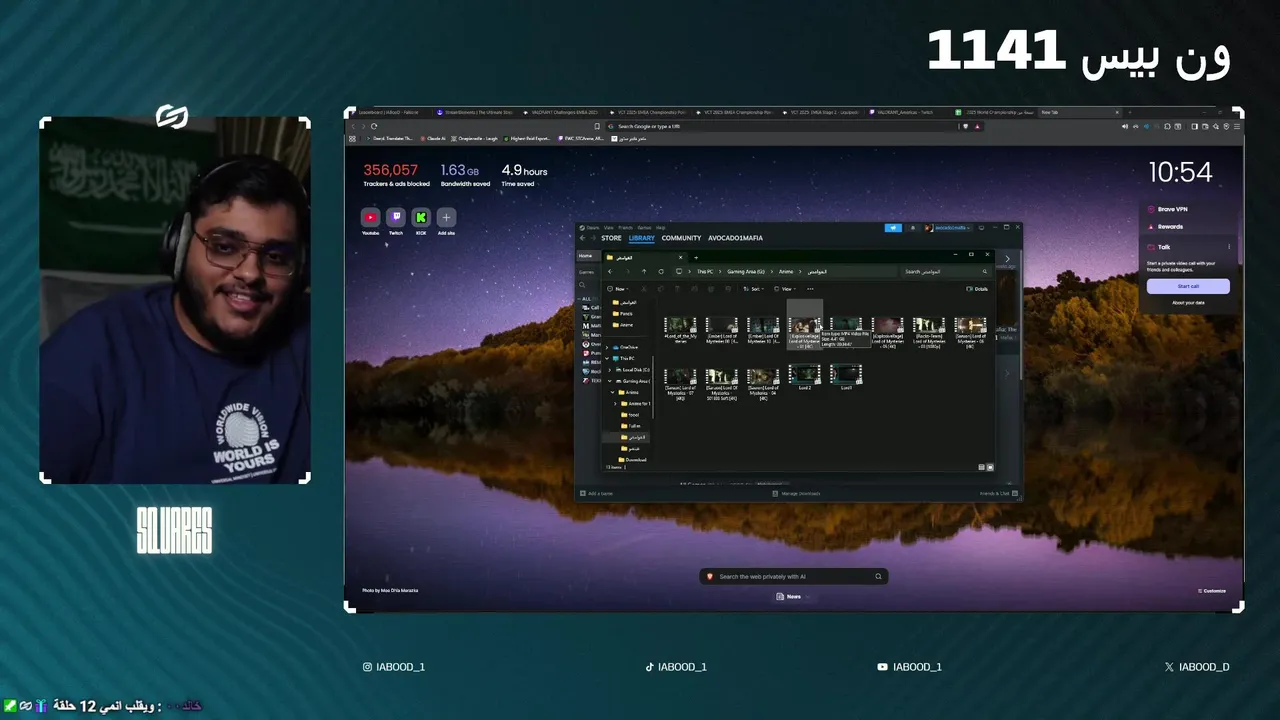The width and height of the screenshot is (1280, 720).
Task: Click the Brave Shields icon in the address bar
Action: pyautogui.click(x=964, y=126)
